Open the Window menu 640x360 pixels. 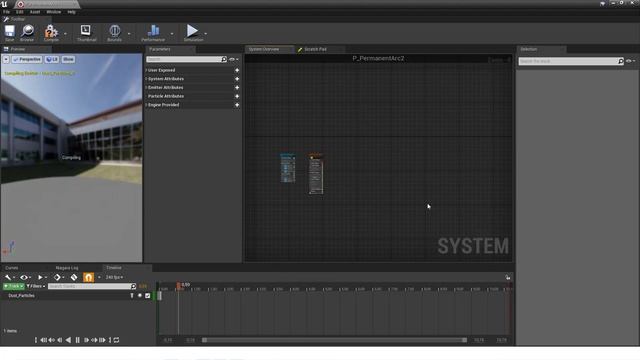click(53, 12)
